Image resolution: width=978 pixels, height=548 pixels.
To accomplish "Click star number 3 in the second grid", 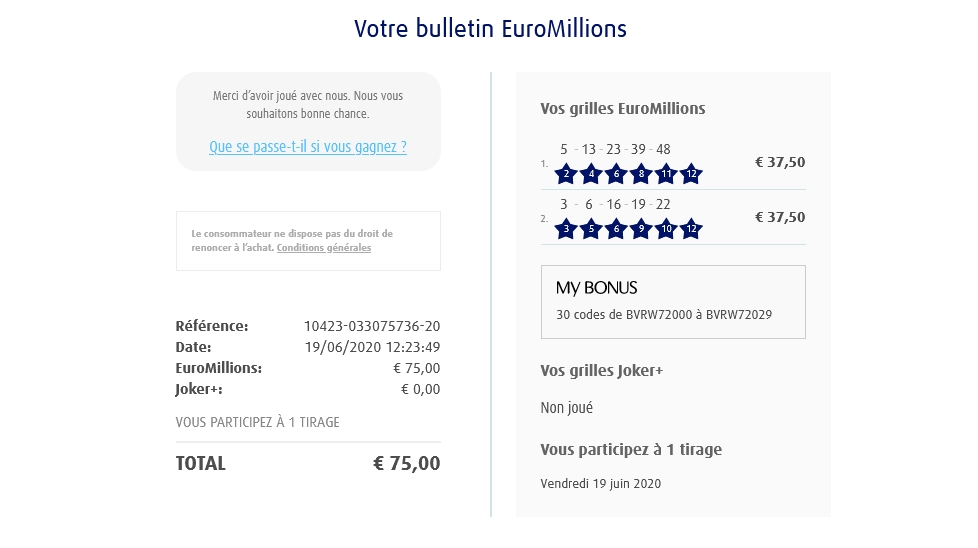I will [567, 230].
